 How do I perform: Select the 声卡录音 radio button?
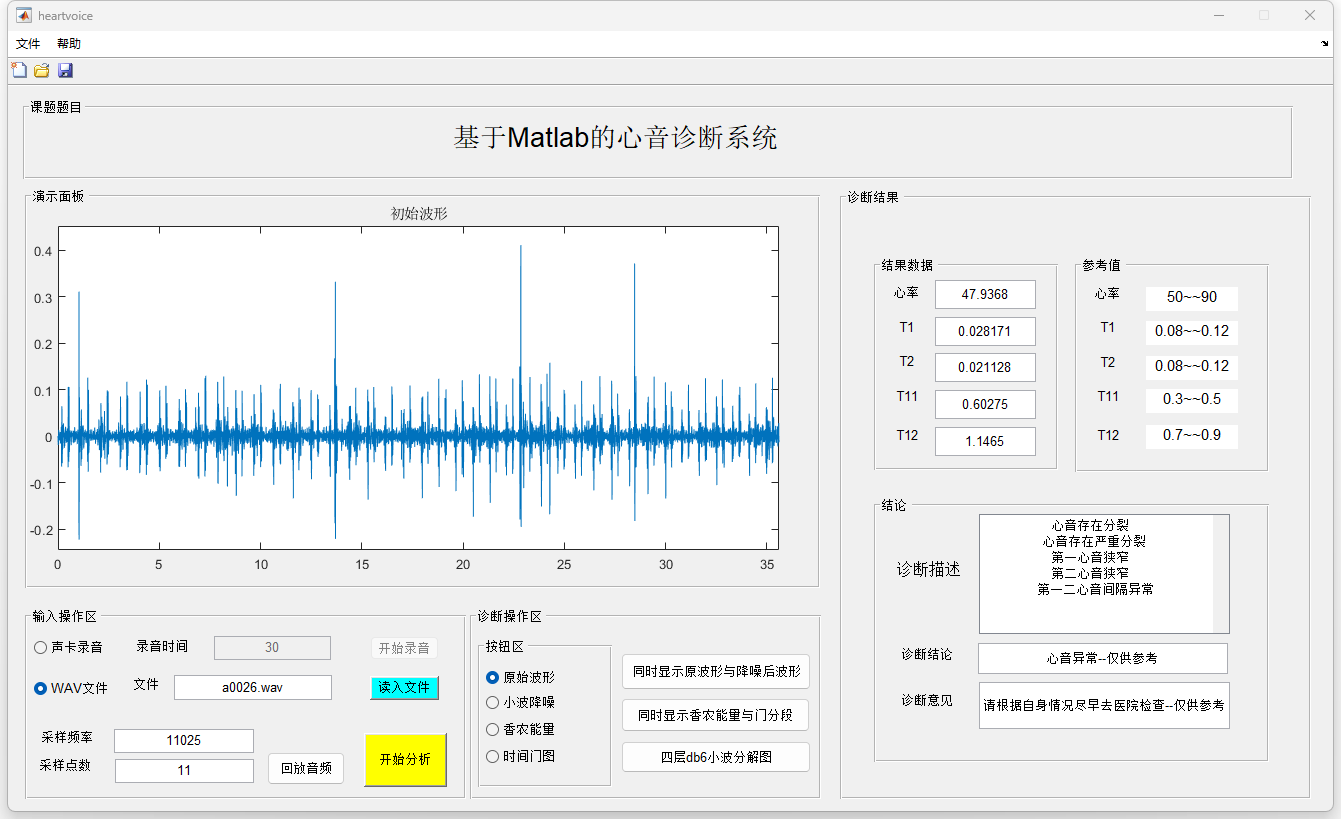click(x=41, y=647)
